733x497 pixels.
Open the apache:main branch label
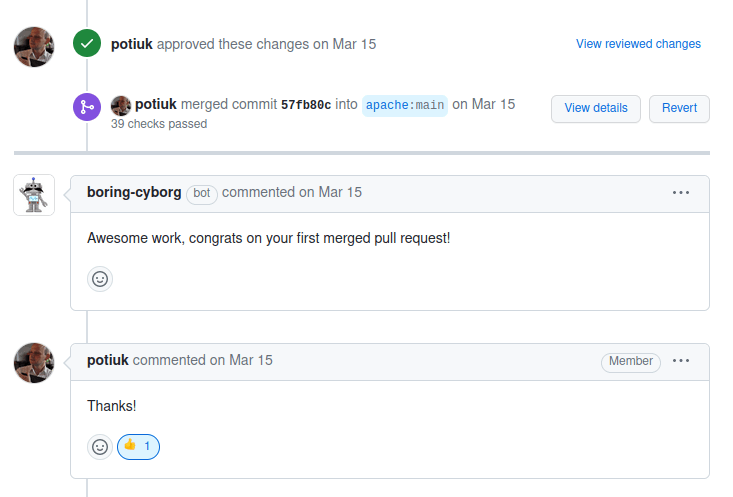point(405,106)
